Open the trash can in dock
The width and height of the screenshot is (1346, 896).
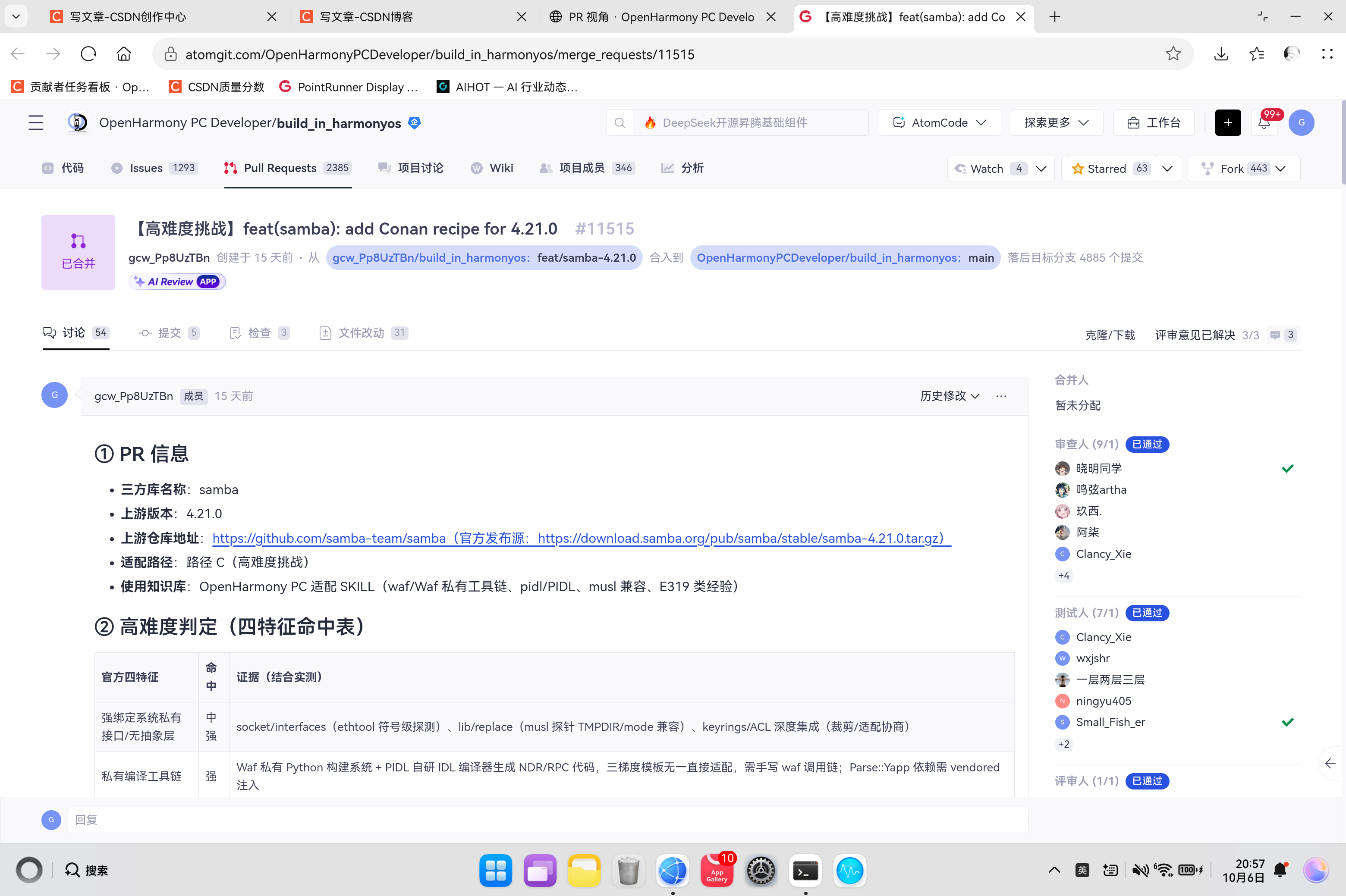point(628,870)
